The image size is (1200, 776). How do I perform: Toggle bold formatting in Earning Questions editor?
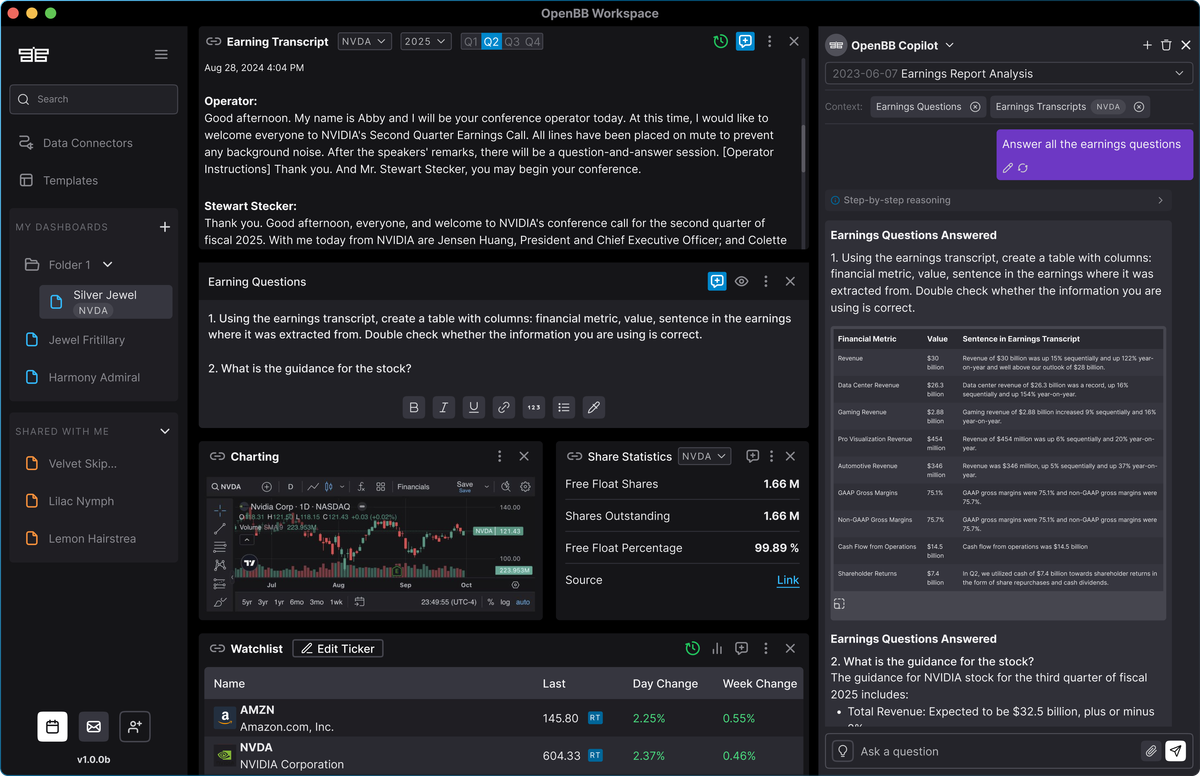click(x=413, y=407)
